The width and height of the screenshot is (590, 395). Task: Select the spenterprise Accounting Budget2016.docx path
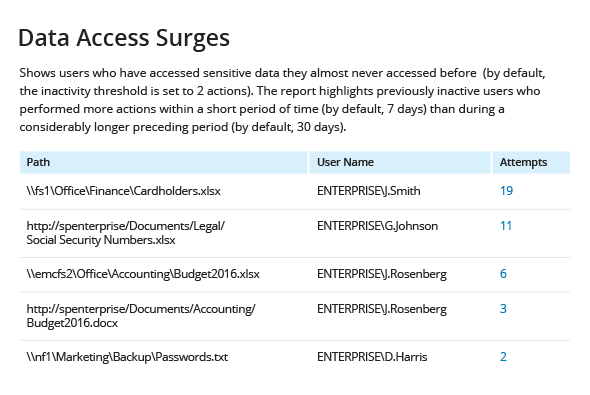coord(141,316)
